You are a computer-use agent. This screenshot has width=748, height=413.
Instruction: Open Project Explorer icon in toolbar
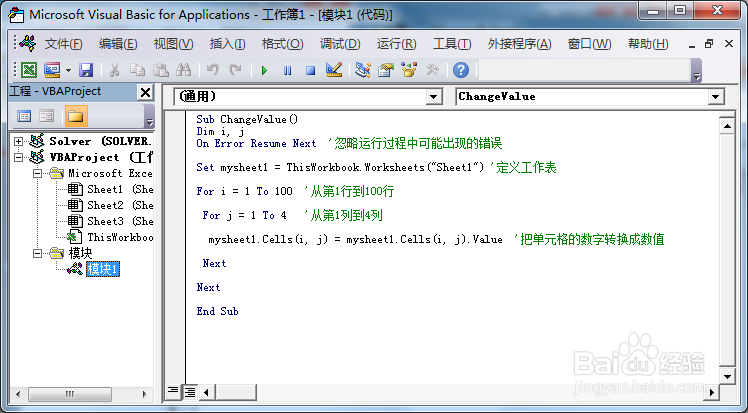coord(363,70)
